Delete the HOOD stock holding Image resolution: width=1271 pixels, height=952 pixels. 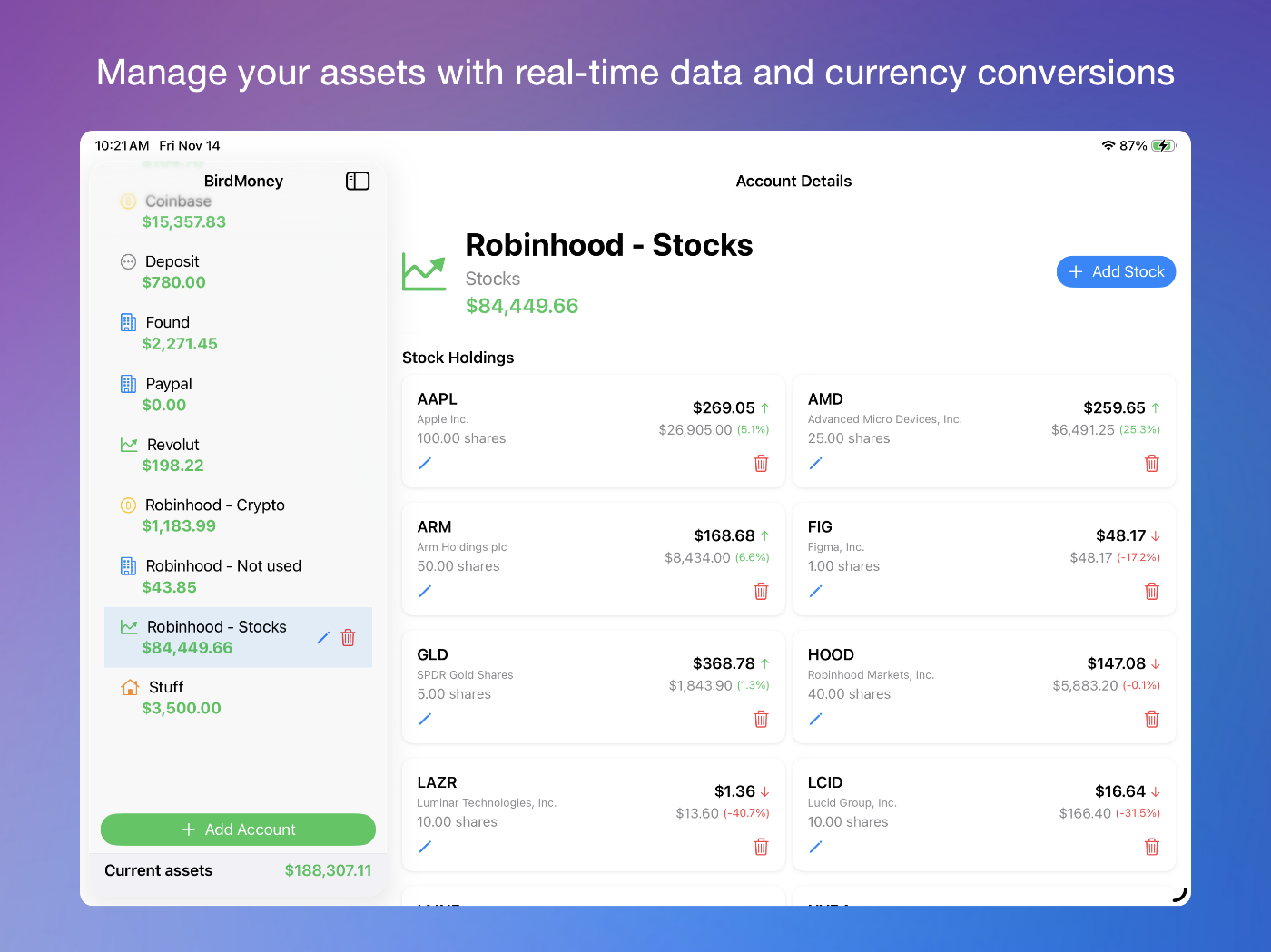pyautogui.click(x=1151, y=720)
